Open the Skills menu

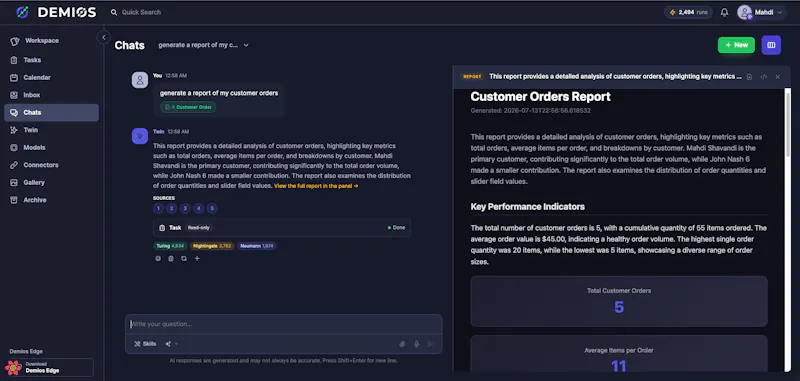tap(145, 344)
